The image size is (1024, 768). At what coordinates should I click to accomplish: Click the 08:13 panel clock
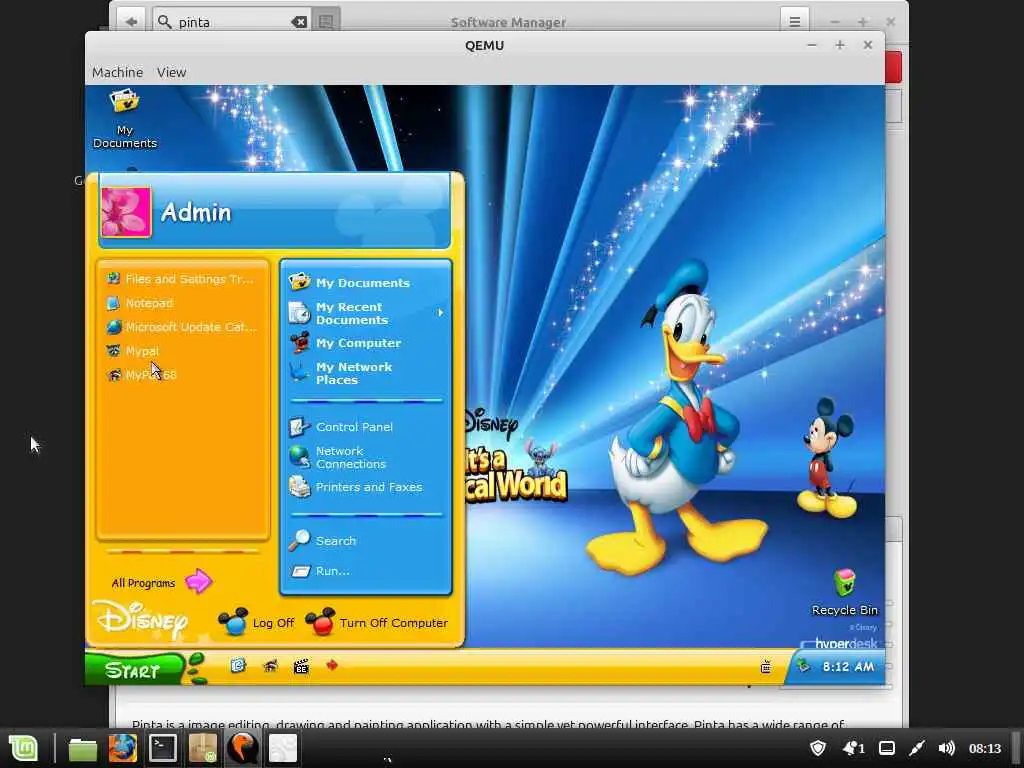tap(985, 748)
